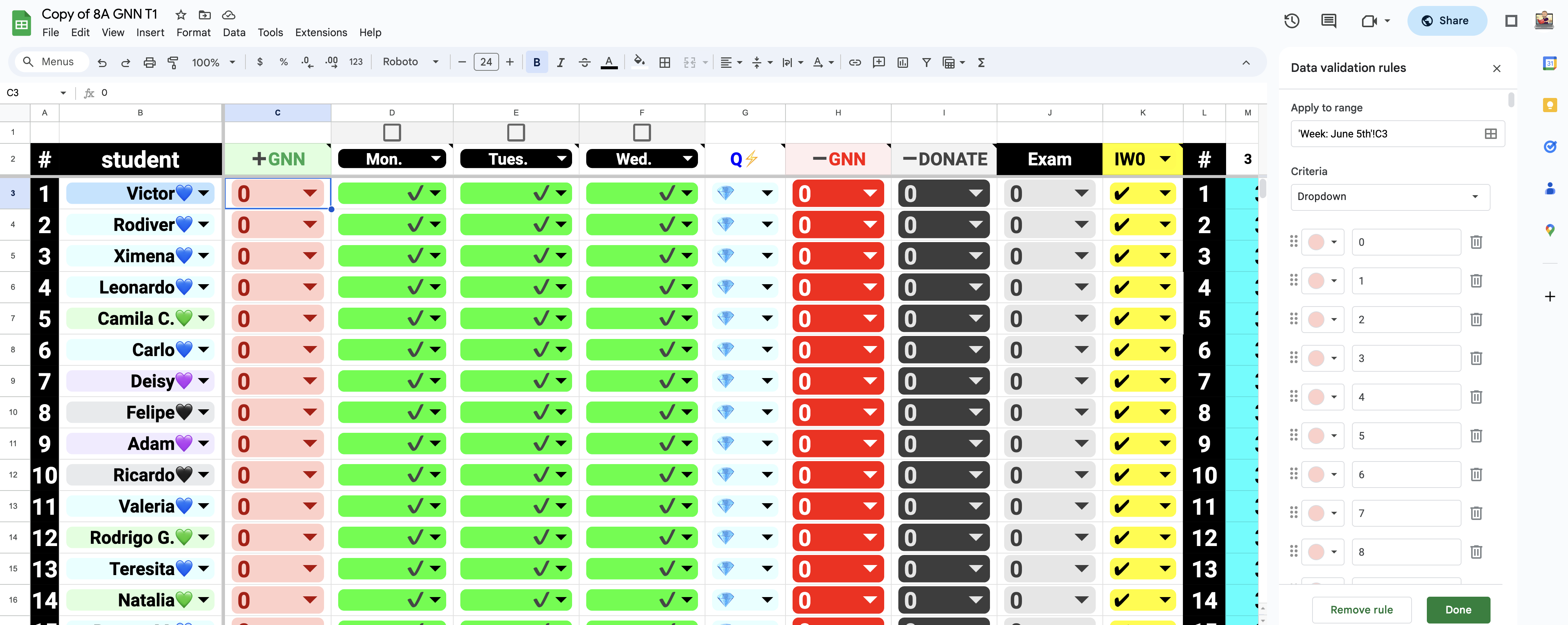Click the insert link icon

(855, 62)
